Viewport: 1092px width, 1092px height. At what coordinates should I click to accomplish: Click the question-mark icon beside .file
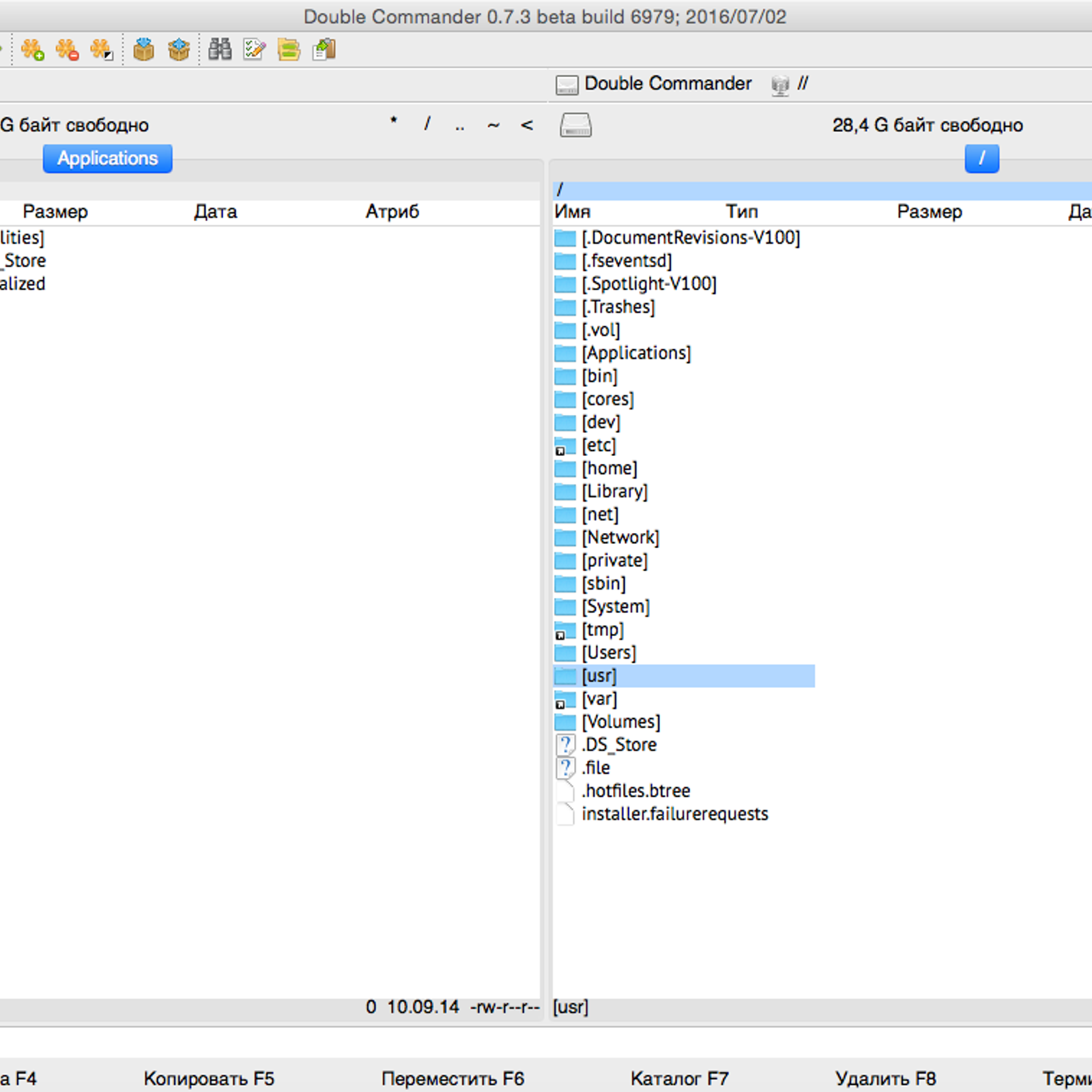point(565,768)
